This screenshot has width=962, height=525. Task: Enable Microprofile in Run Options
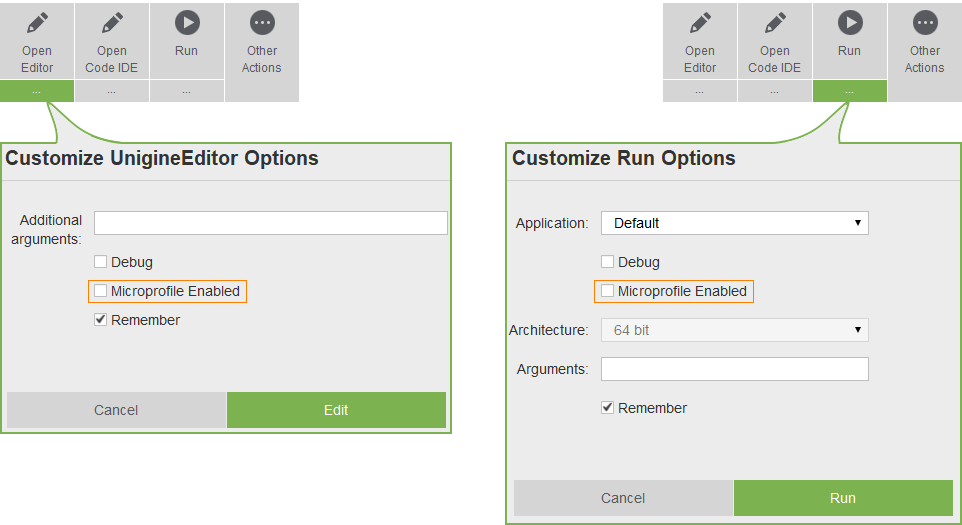[607, 291]
